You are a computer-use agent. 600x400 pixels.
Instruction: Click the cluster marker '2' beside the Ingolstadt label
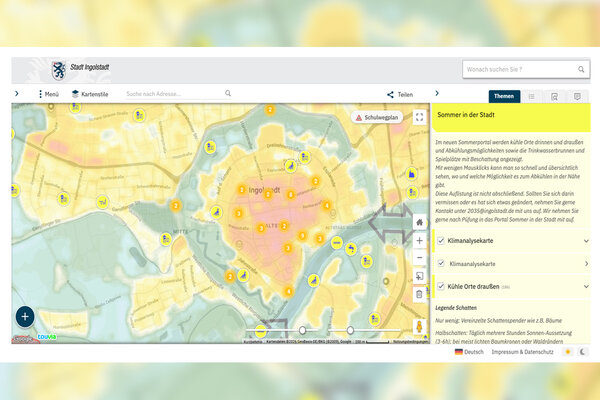tap(241, 189)
